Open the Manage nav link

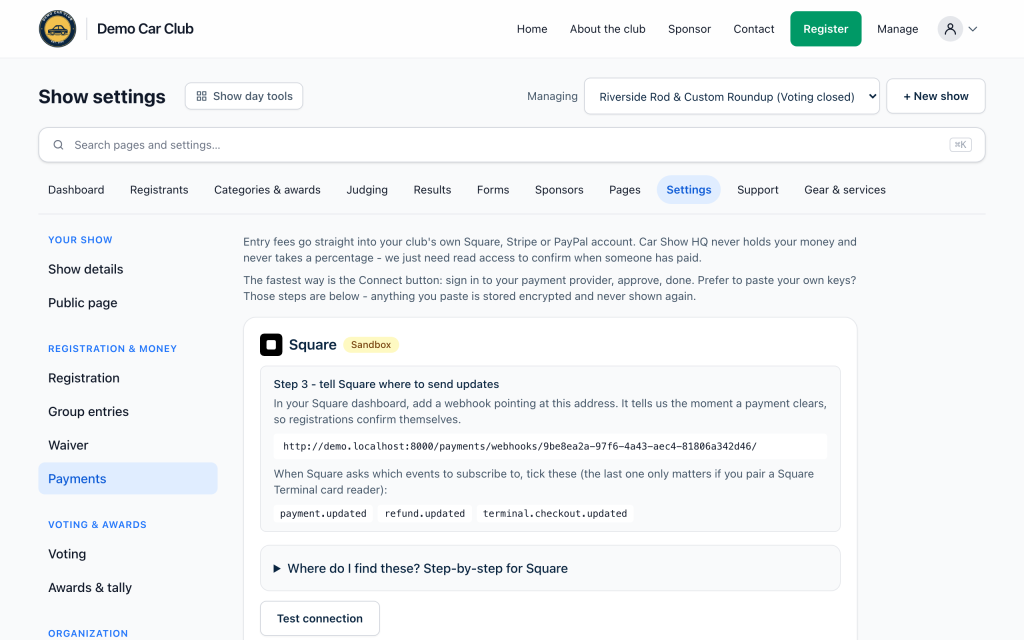[x=897, y=29]
